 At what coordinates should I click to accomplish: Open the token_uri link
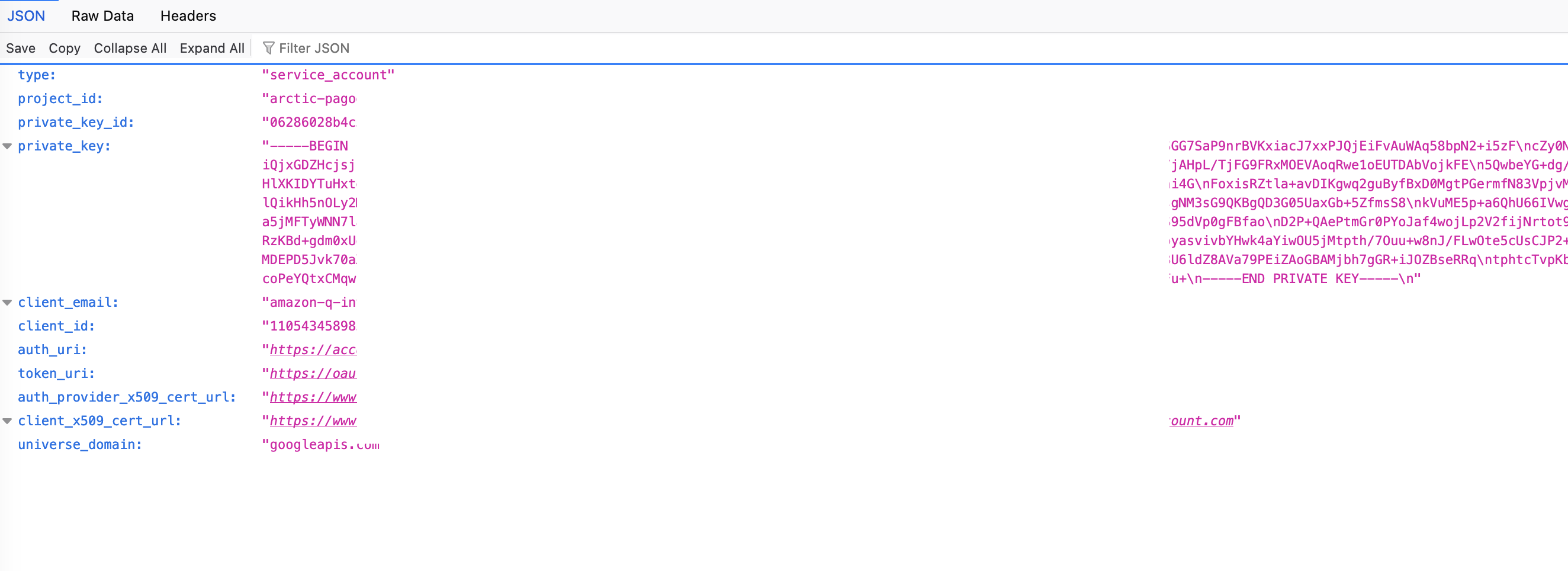[313, 374]
